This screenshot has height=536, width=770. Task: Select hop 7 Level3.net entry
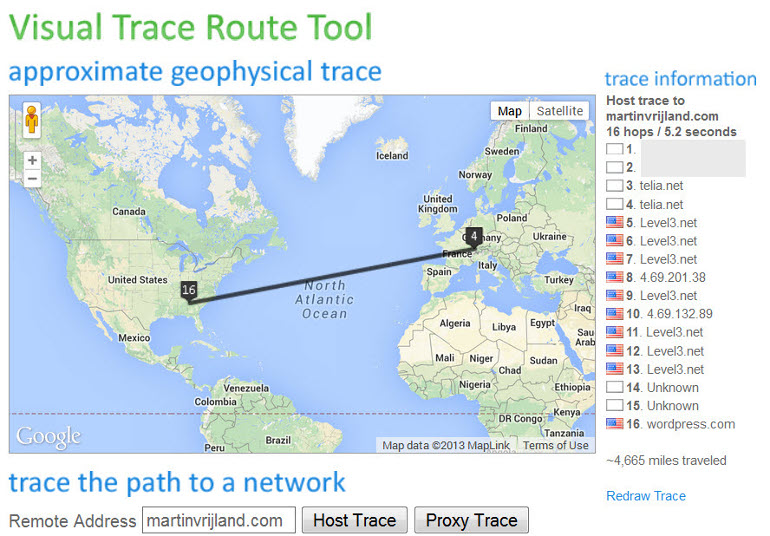(661, 259)
